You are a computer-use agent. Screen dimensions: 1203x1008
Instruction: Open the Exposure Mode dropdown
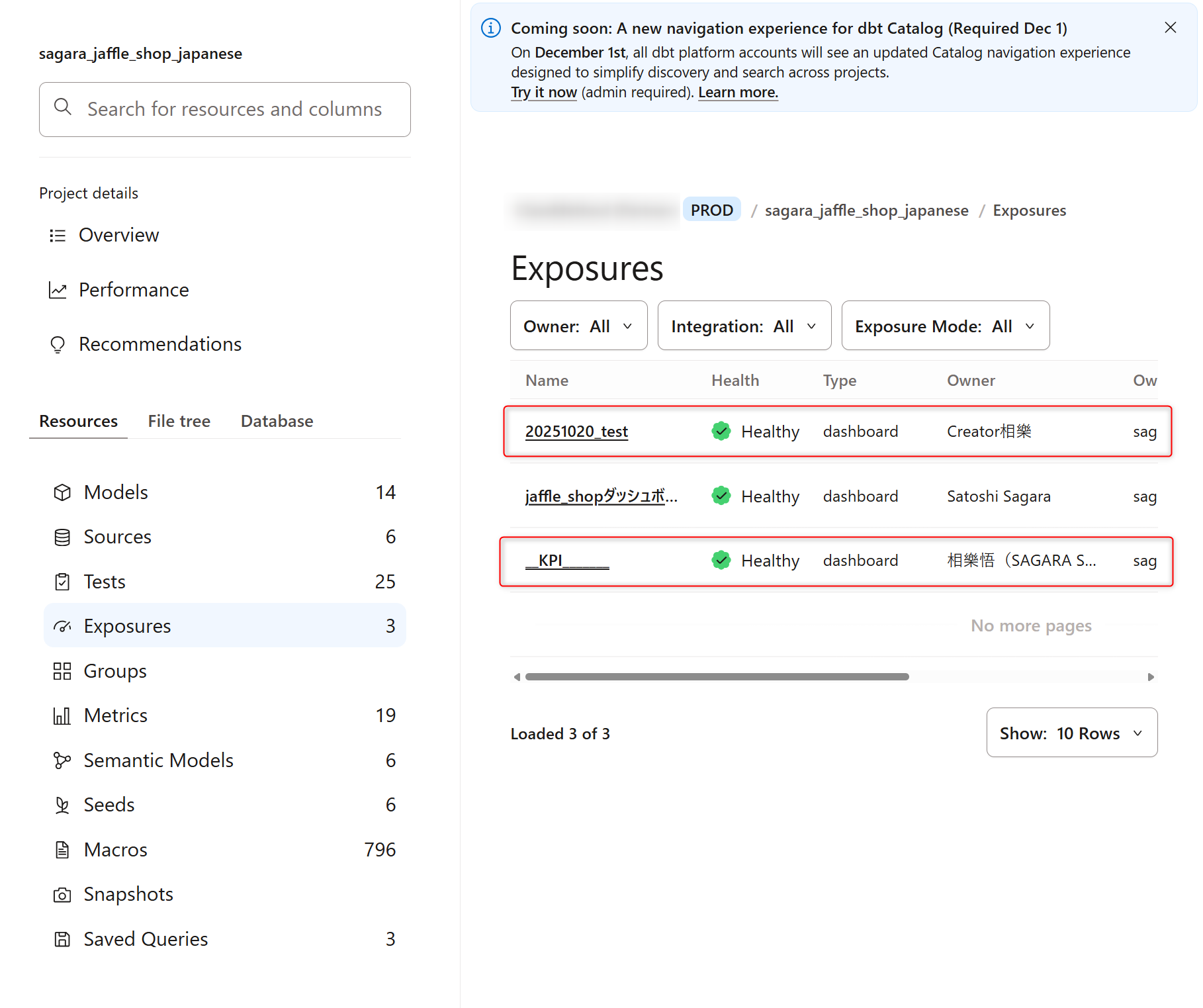(945, 326)
